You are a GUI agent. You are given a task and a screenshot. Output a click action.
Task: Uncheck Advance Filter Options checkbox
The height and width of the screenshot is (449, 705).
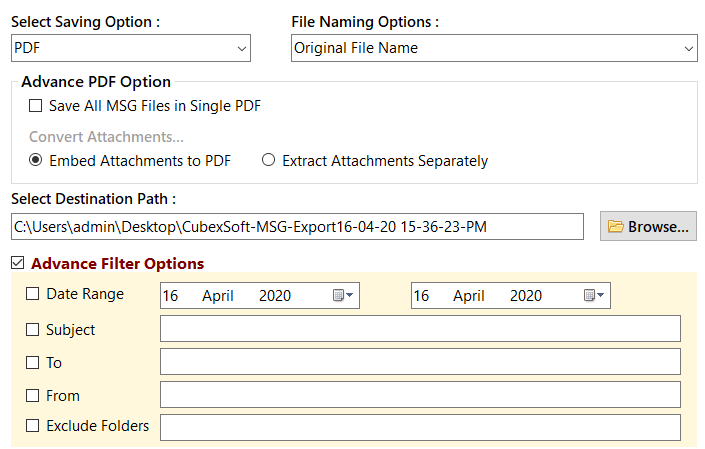(x=18, y=264)
